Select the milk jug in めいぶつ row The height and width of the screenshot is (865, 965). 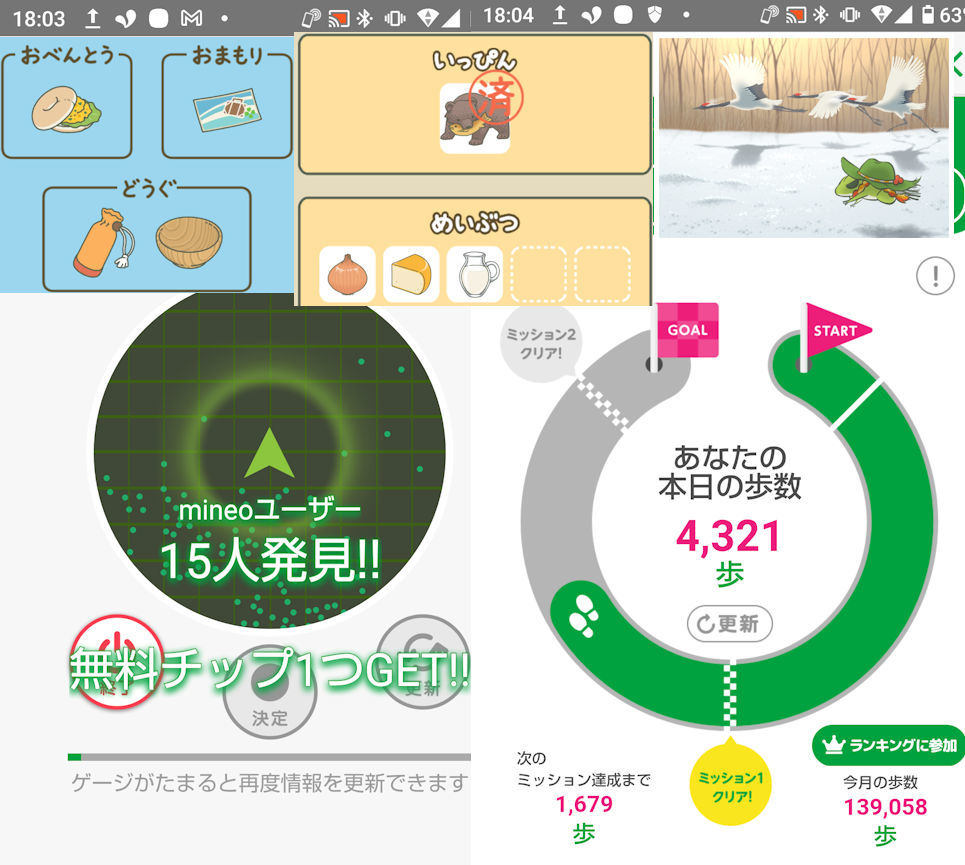click(474, 274)
